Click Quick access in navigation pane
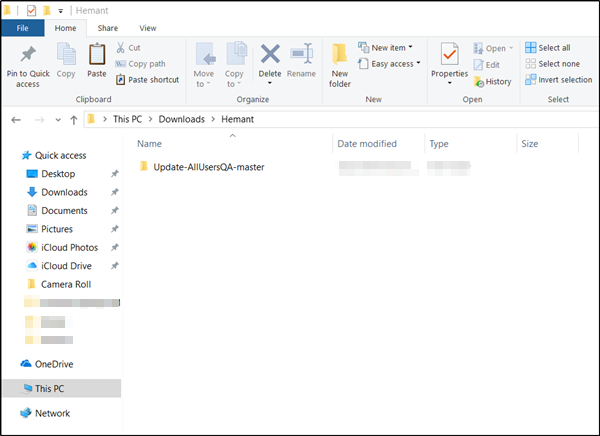Viewport: 600px width, 436px height. pos(54,155)
